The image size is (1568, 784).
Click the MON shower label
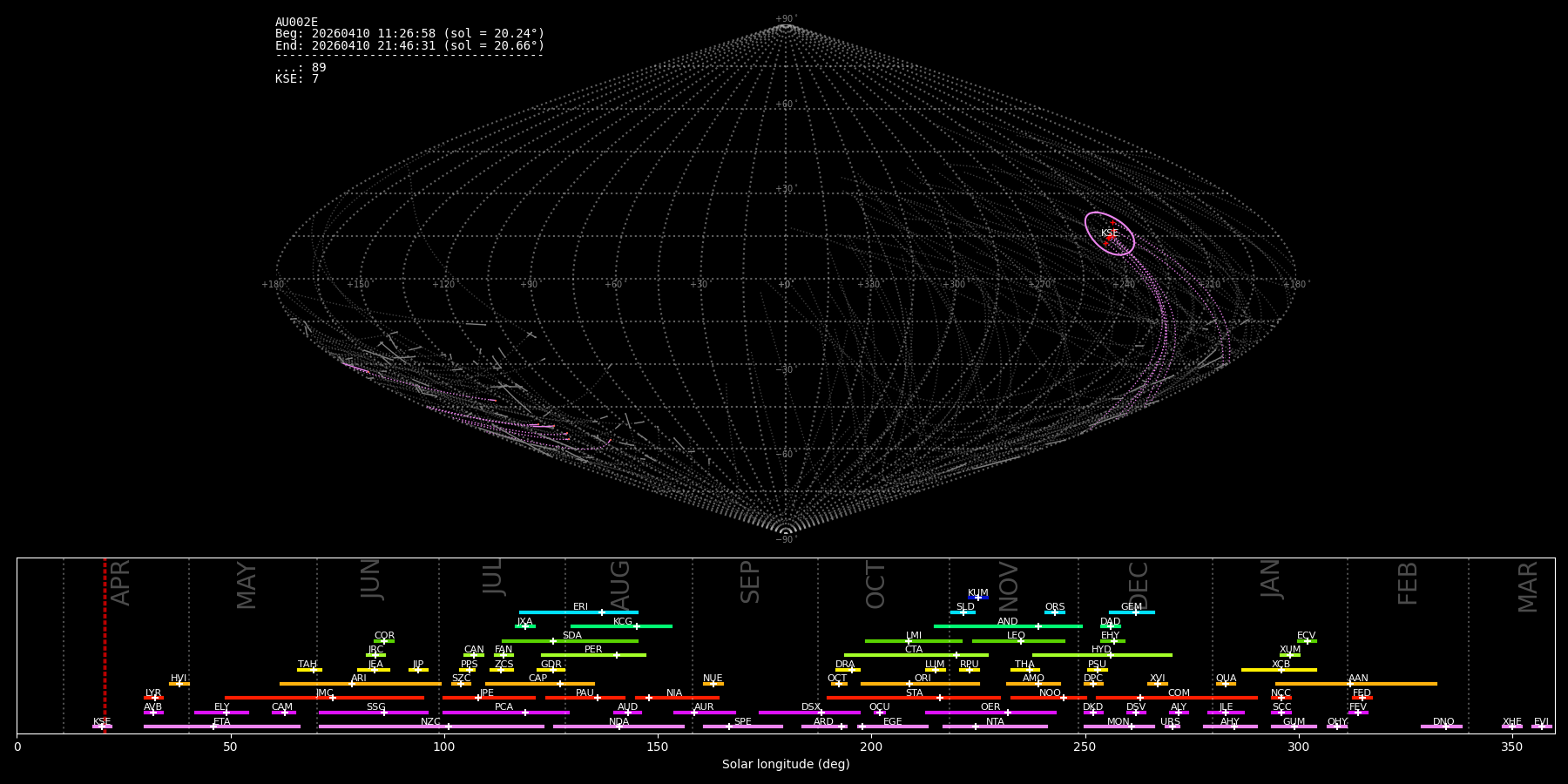coord(1119,722)
